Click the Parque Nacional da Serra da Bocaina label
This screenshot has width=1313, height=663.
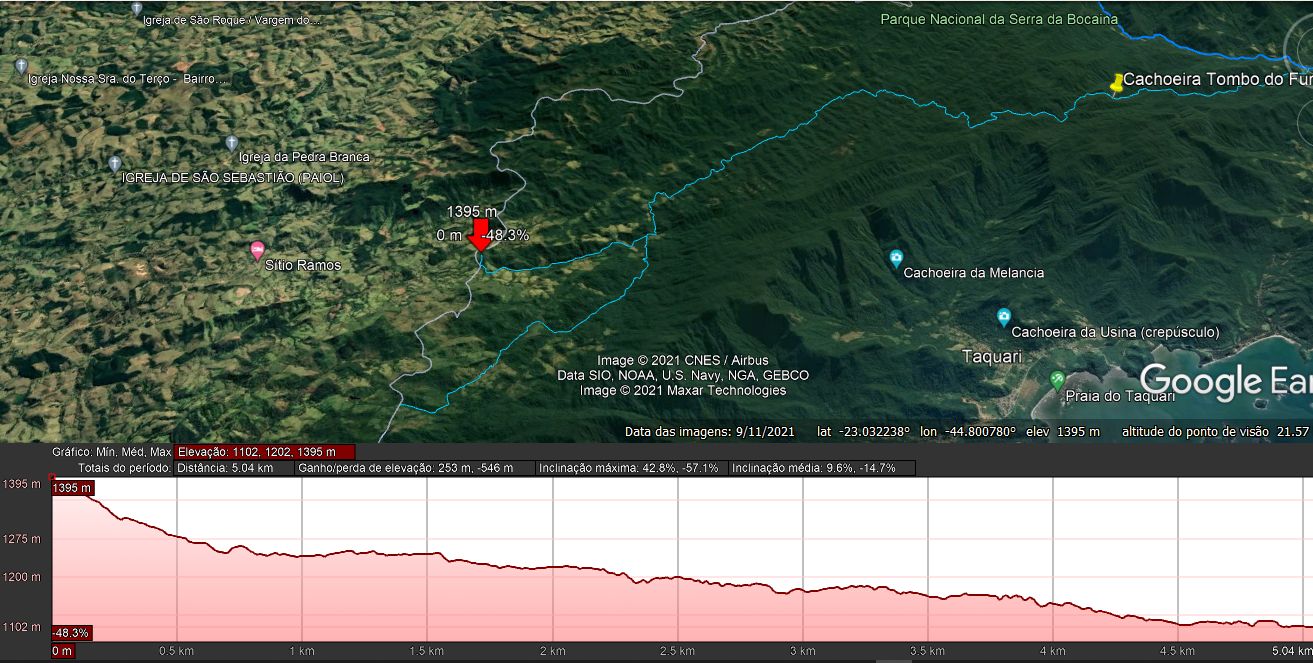tap(998, 20)
